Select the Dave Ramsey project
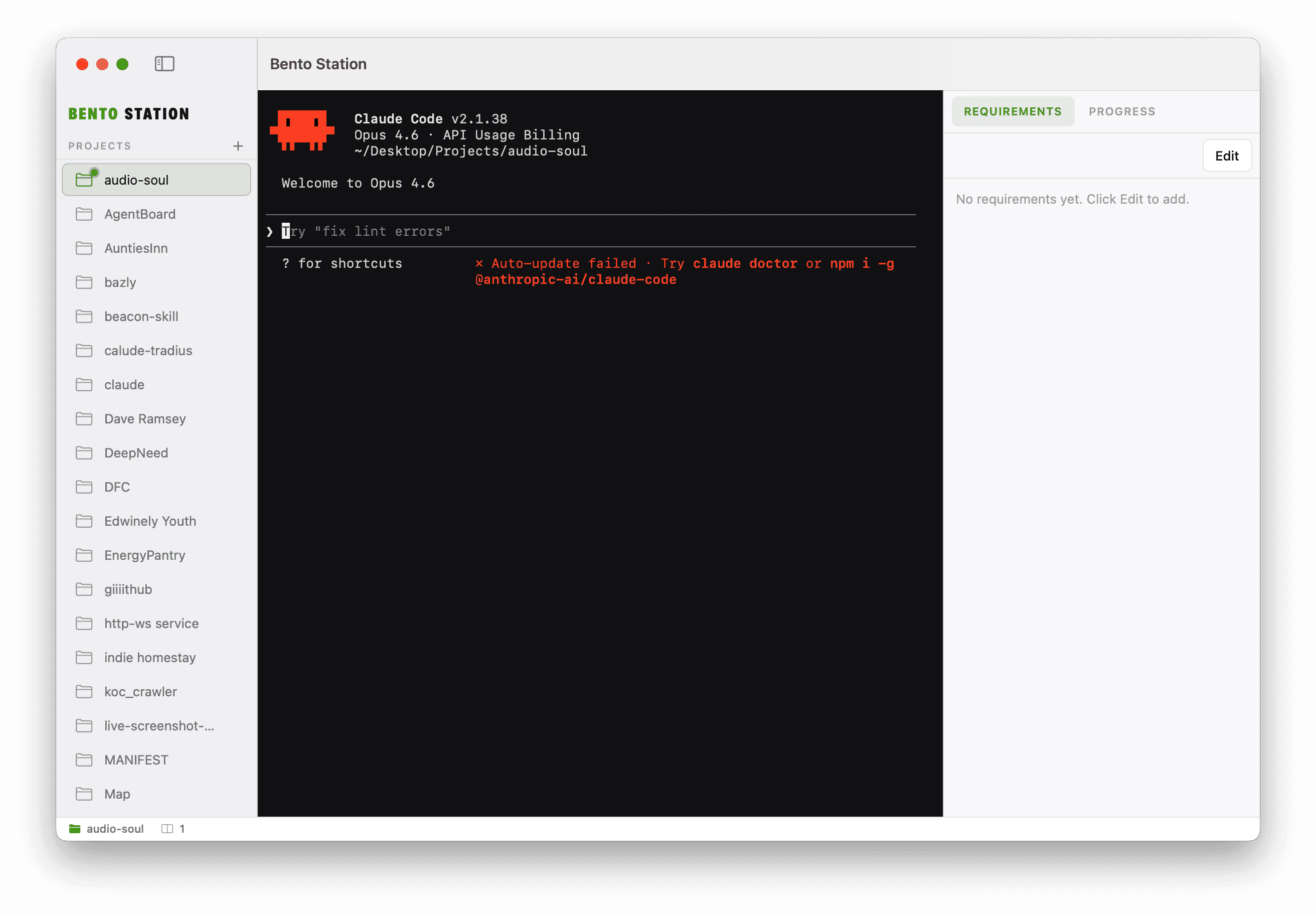The height and width of the screenshot is (915, 1316). pyautogui.click(x=145, y=419)
